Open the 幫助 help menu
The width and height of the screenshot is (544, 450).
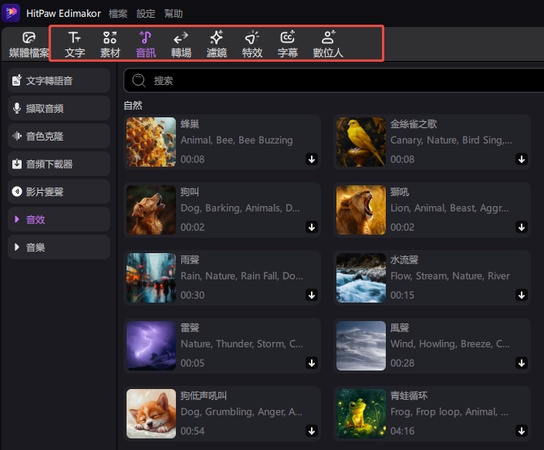173,14
